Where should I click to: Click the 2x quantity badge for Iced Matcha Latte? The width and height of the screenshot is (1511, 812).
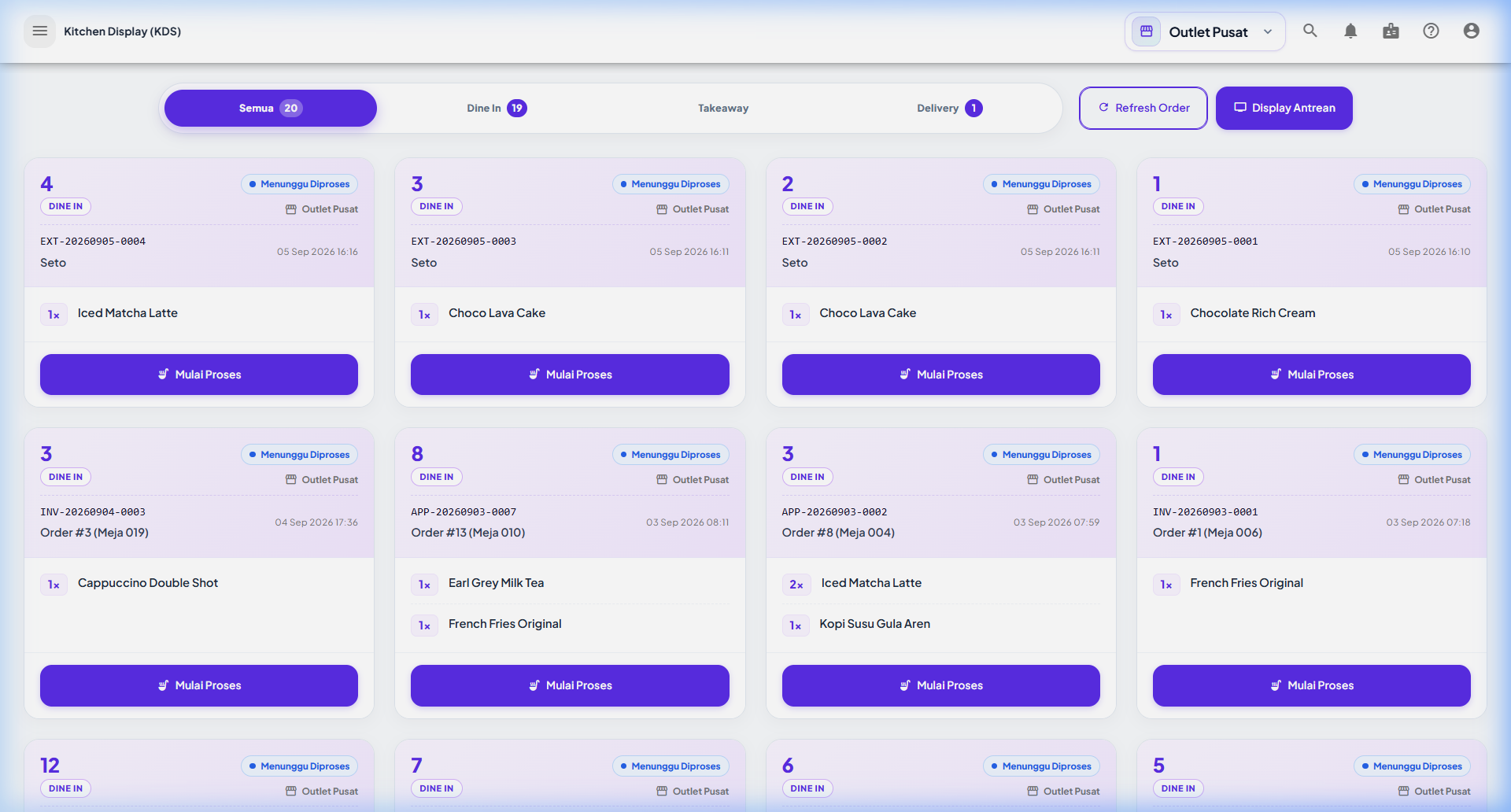[796, 585]
